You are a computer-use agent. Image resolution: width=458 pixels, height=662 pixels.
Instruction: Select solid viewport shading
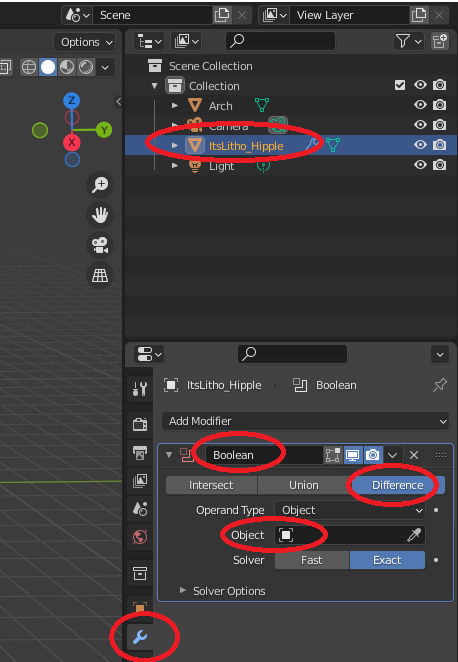[x=48, y=67]
